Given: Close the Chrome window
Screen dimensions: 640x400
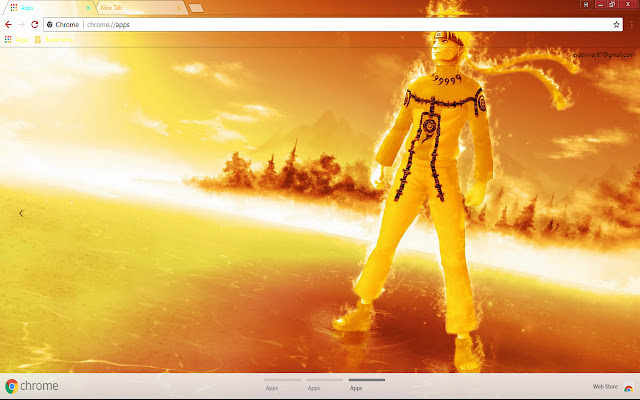Looking at the screenshot, I should [x=628, y=4].
